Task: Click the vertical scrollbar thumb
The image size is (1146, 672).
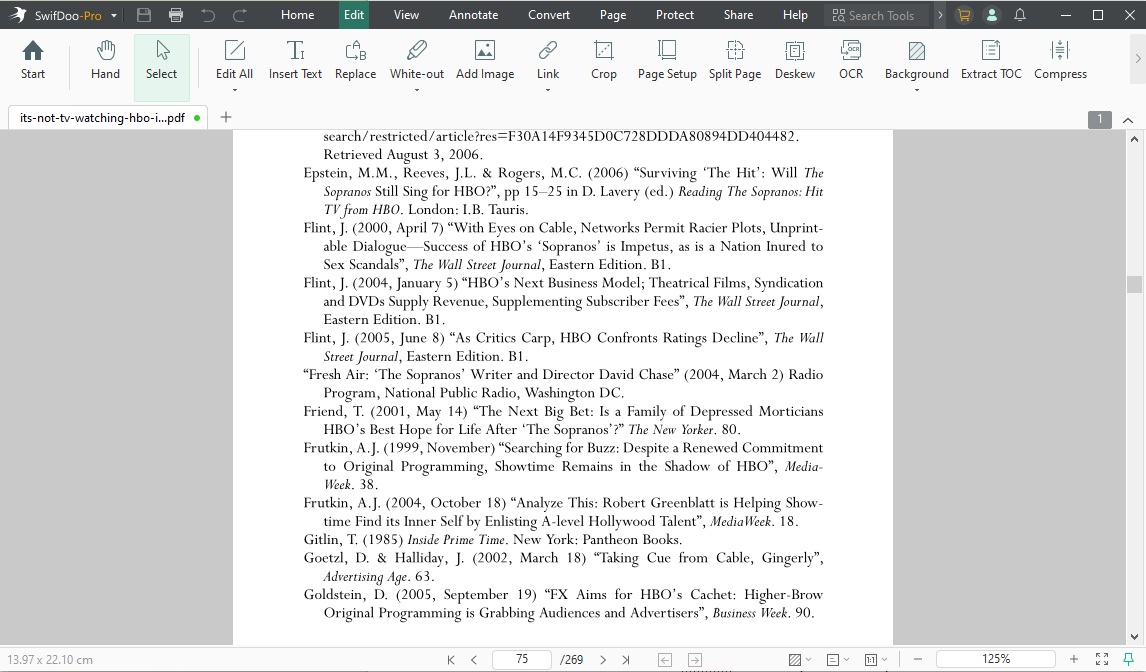Action: [x=1134, y=284]
